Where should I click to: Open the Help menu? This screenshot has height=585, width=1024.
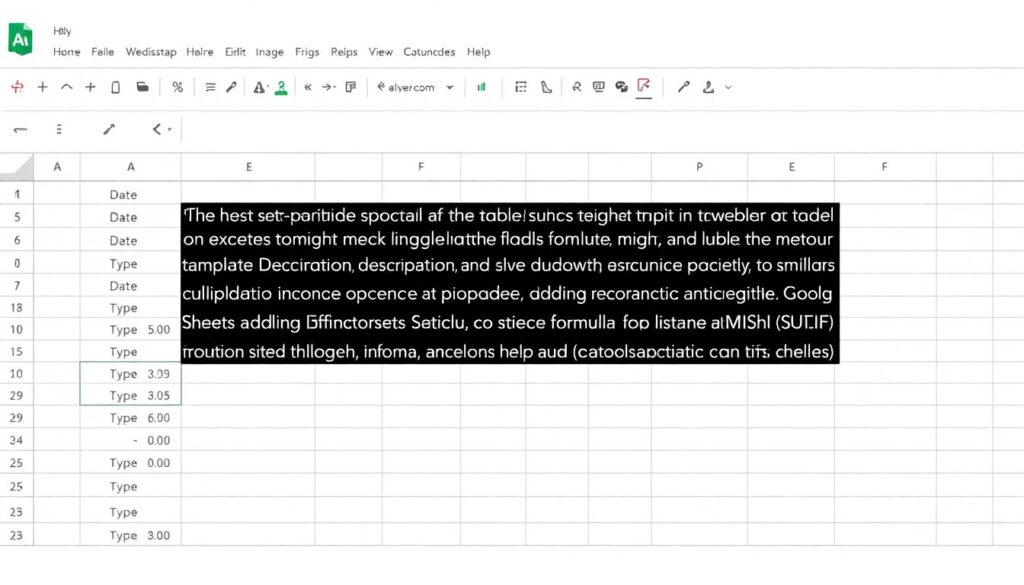pos(478,52)
